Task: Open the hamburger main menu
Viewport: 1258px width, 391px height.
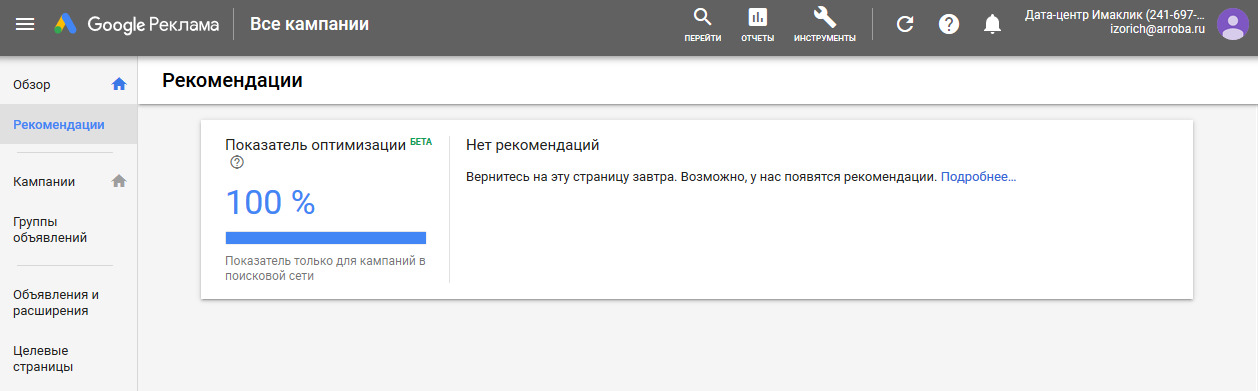Action: tap(25, 24)
